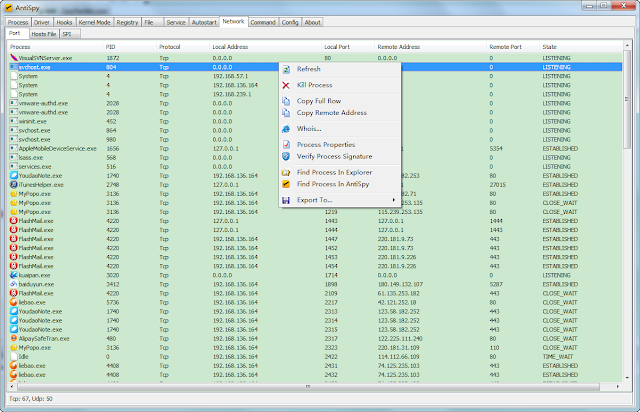Open the Process tab

[x=18, y=22]
